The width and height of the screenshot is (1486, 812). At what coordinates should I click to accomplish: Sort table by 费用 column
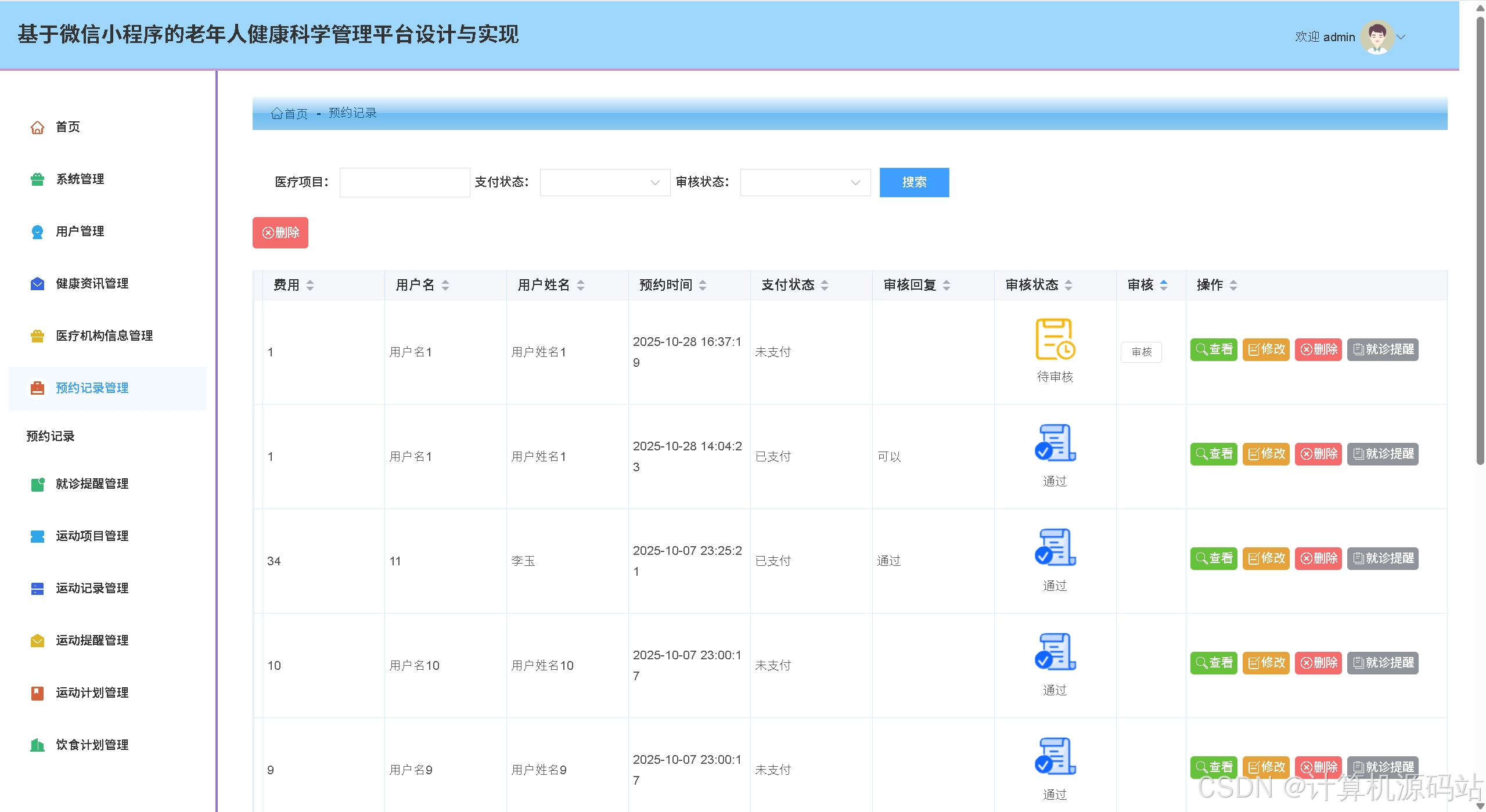310,285
